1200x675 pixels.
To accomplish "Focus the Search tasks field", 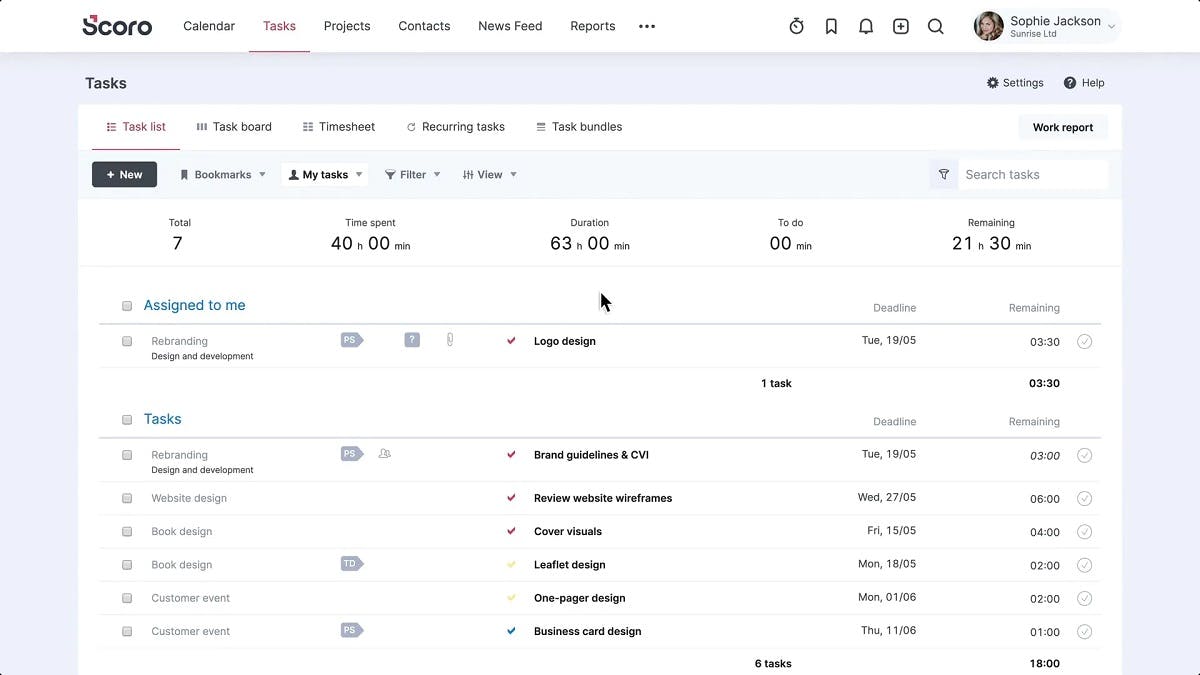I will pos(1032,175).
